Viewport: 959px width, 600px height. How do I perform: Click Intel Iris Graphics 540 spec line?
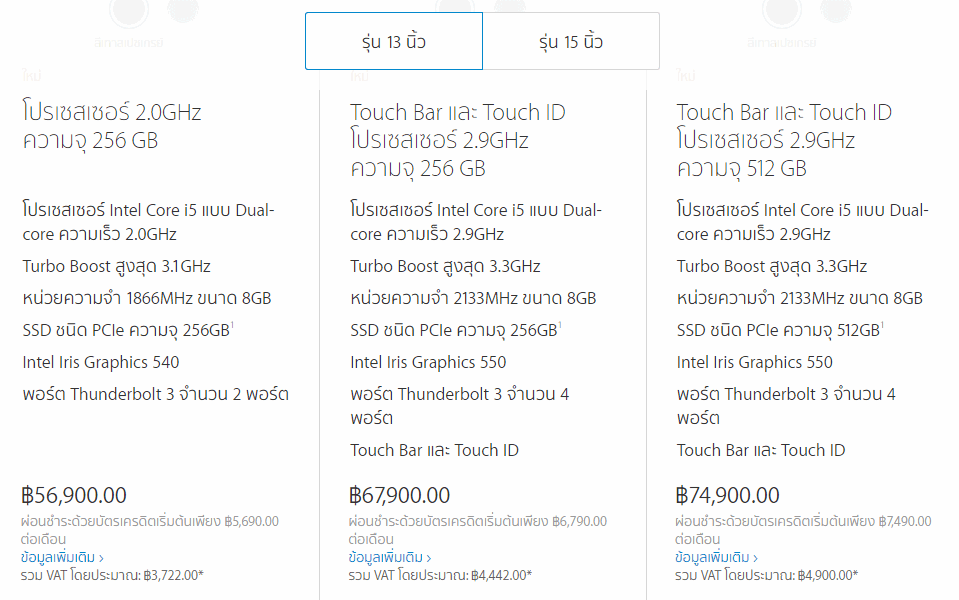101,362
